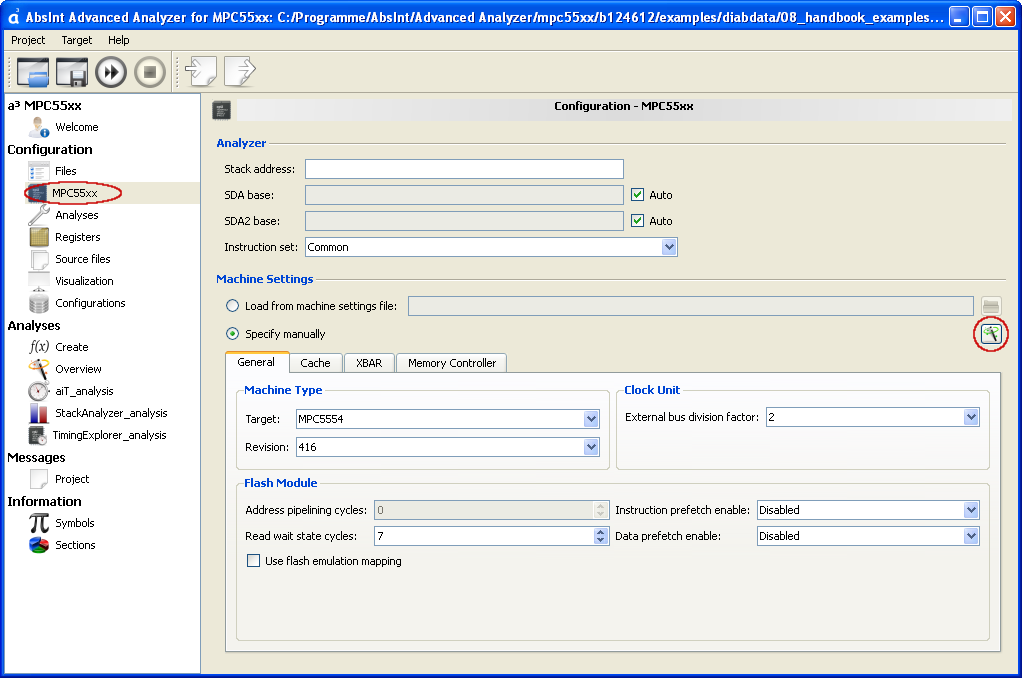Image resolution: width=1022 pixels, height=678 pixels.
Task: Click the import document arrow icon
Action: pyautogui.click(x=201, y=71)
